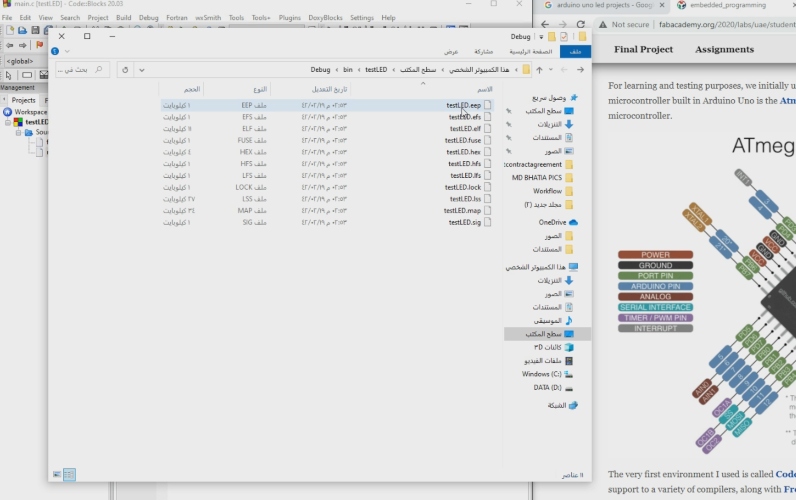Switch Explorer to details view icon

click(x=70, y=475)
